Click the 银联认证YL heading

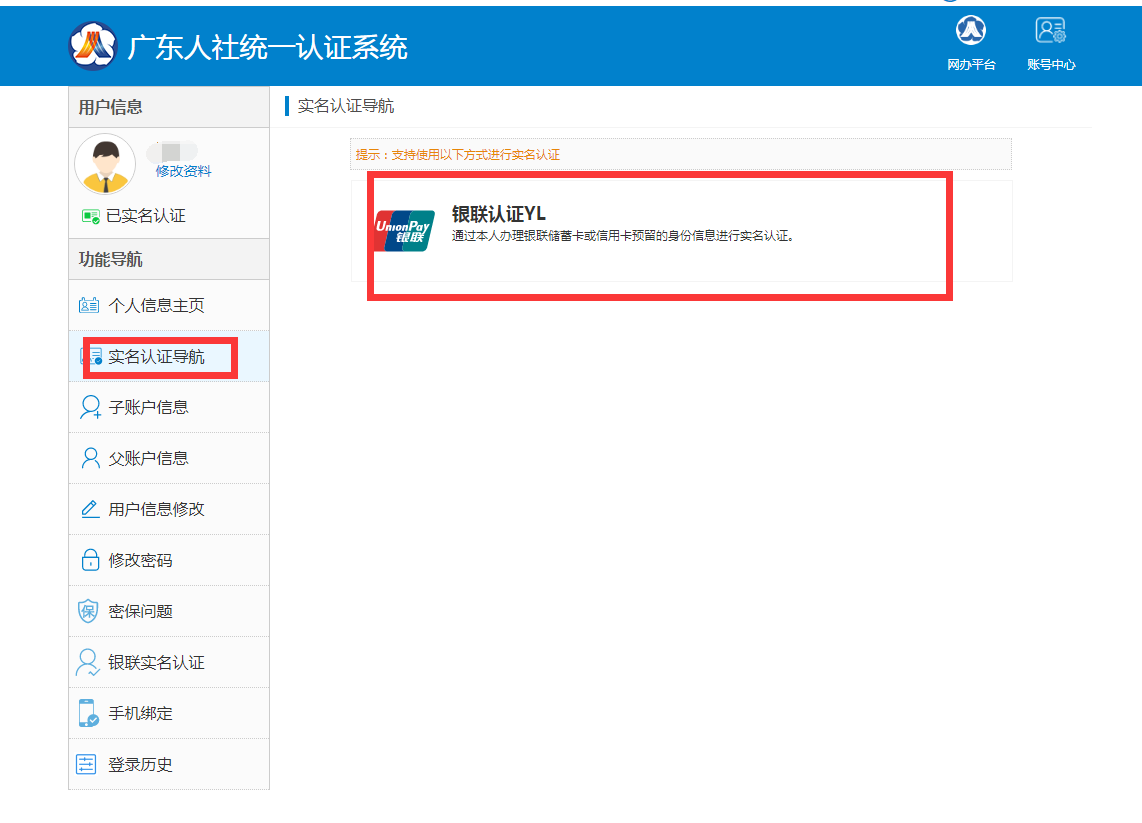tap(498, 214)
